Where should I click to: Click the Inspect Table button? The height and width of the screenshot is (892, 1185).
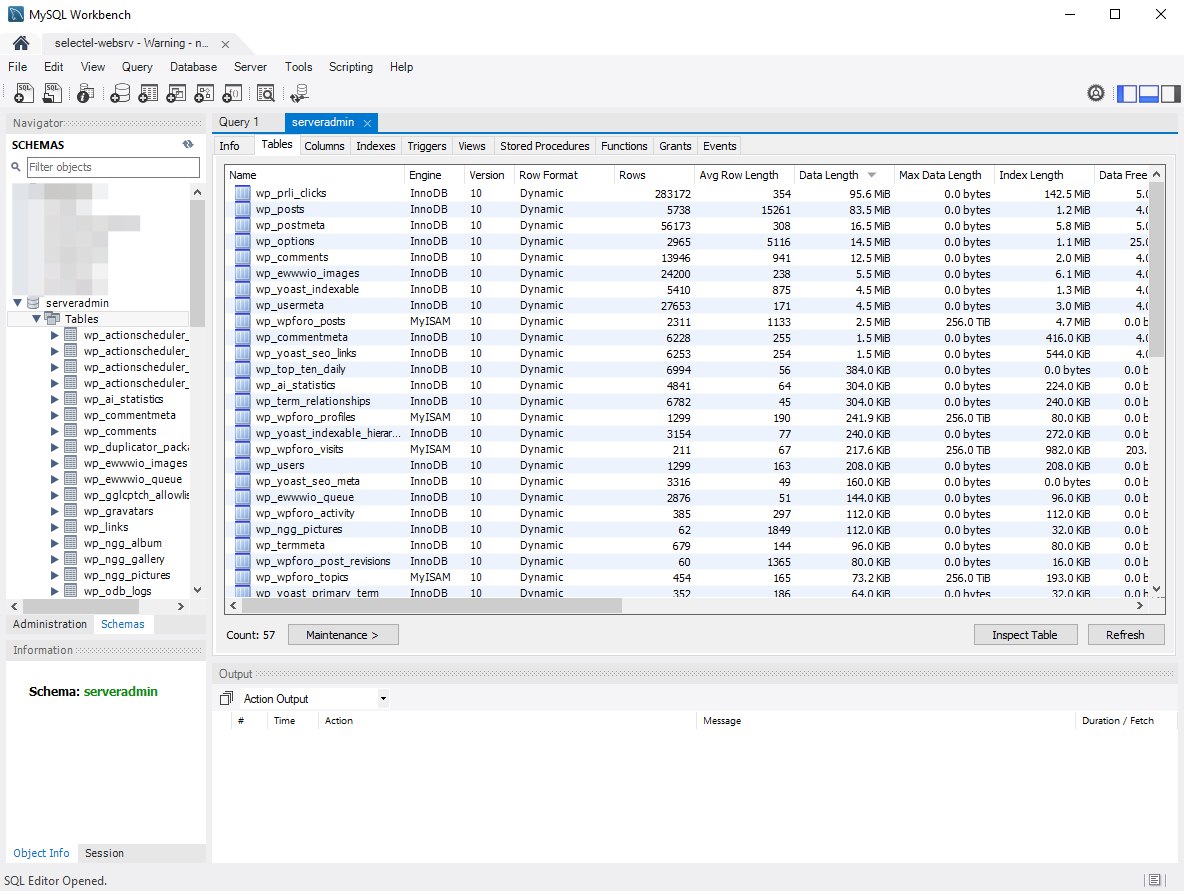pos(1025,635)
